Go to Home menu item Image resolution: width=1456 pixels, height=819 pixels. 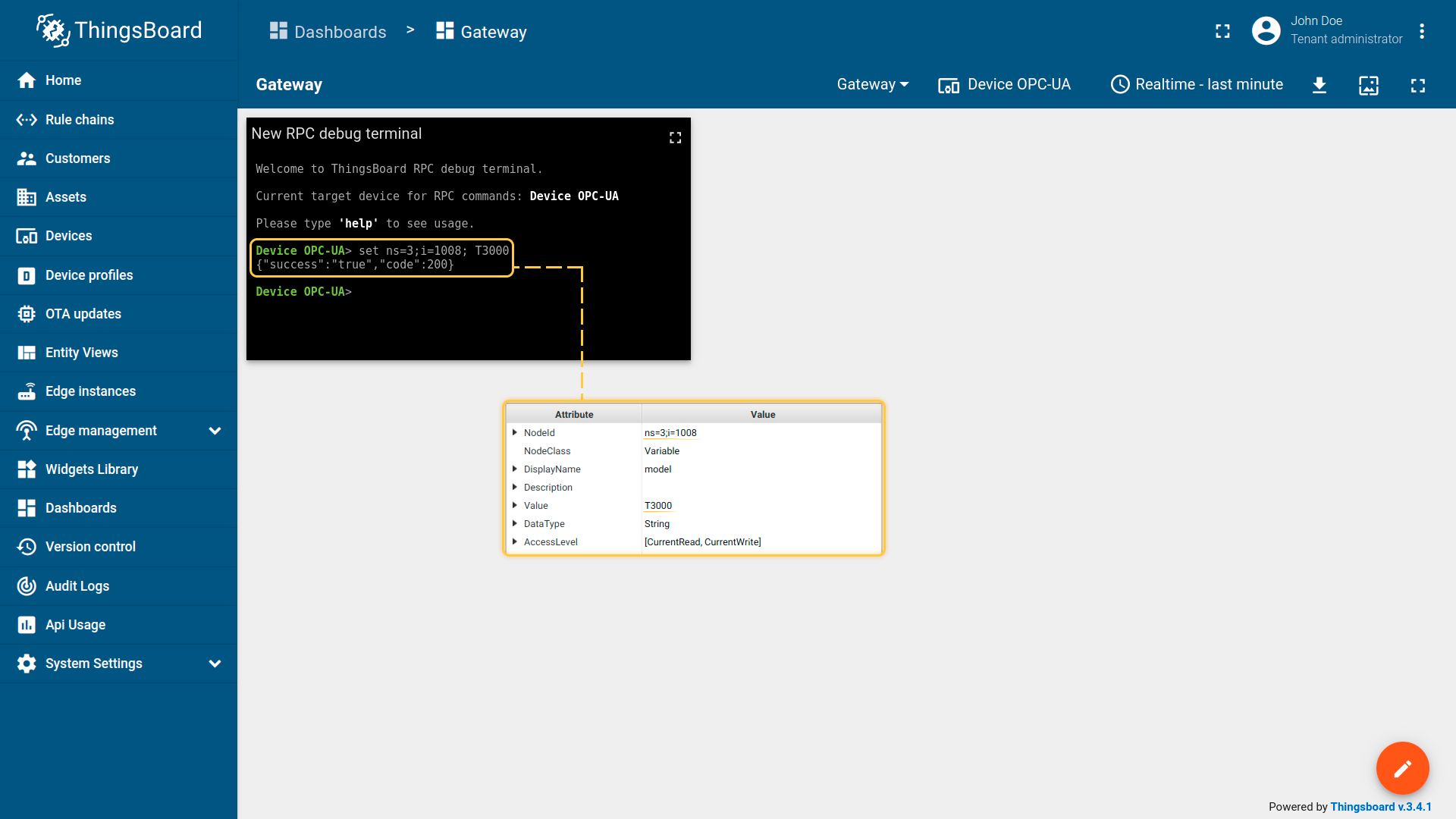118,80
